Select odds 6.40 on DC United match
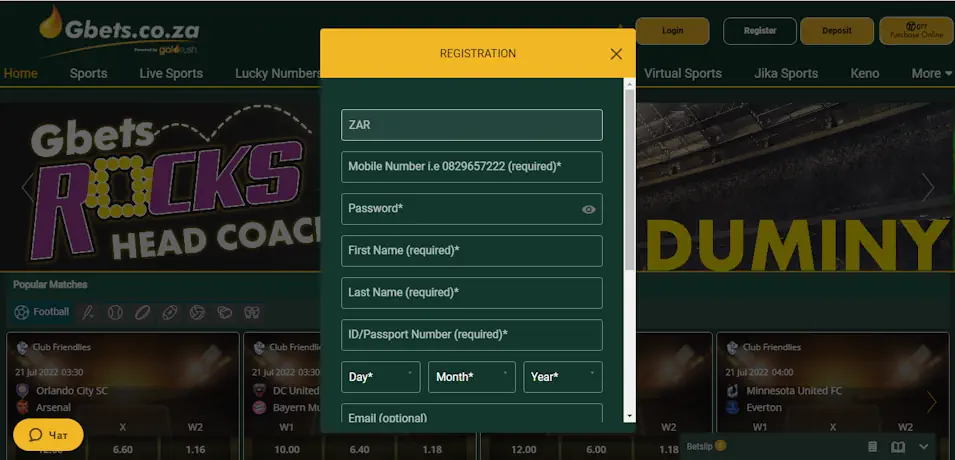This screenshot has width=955, height=460. click(359, 450)
